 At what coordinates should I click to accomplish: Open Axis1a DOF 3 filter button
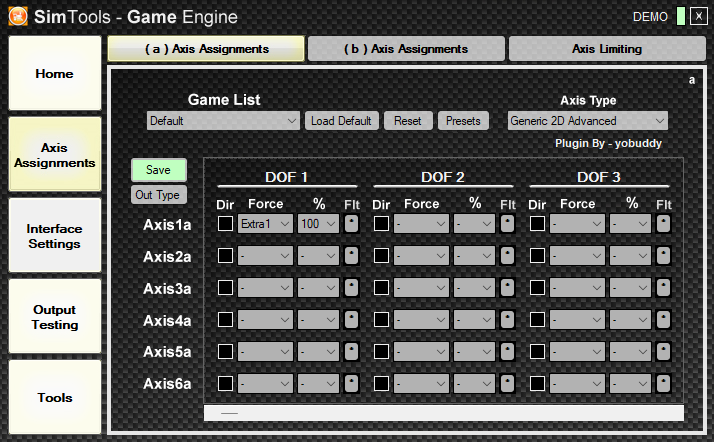663,224
